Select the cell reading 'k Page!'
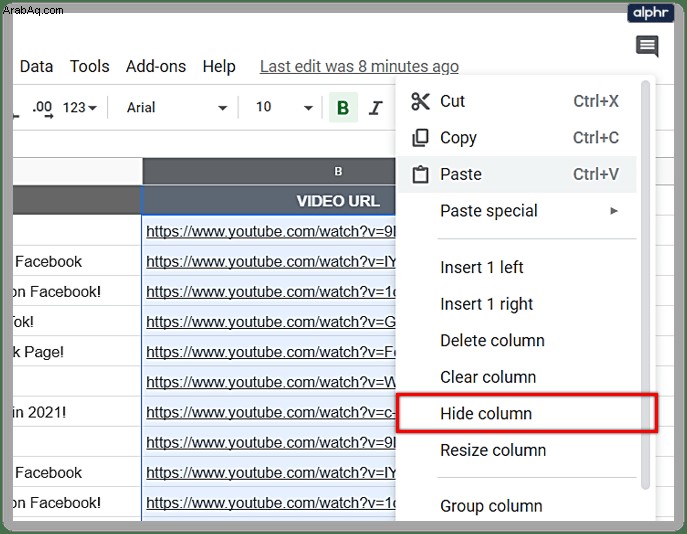Screen dimensions: 687x534 [x=77, y=352]
